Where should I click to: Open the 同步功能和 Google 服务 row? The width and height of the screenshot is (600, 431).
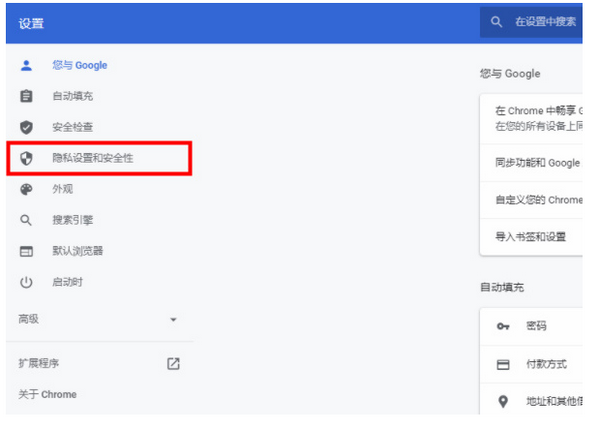pyautogui.click(x=537, y=163)
